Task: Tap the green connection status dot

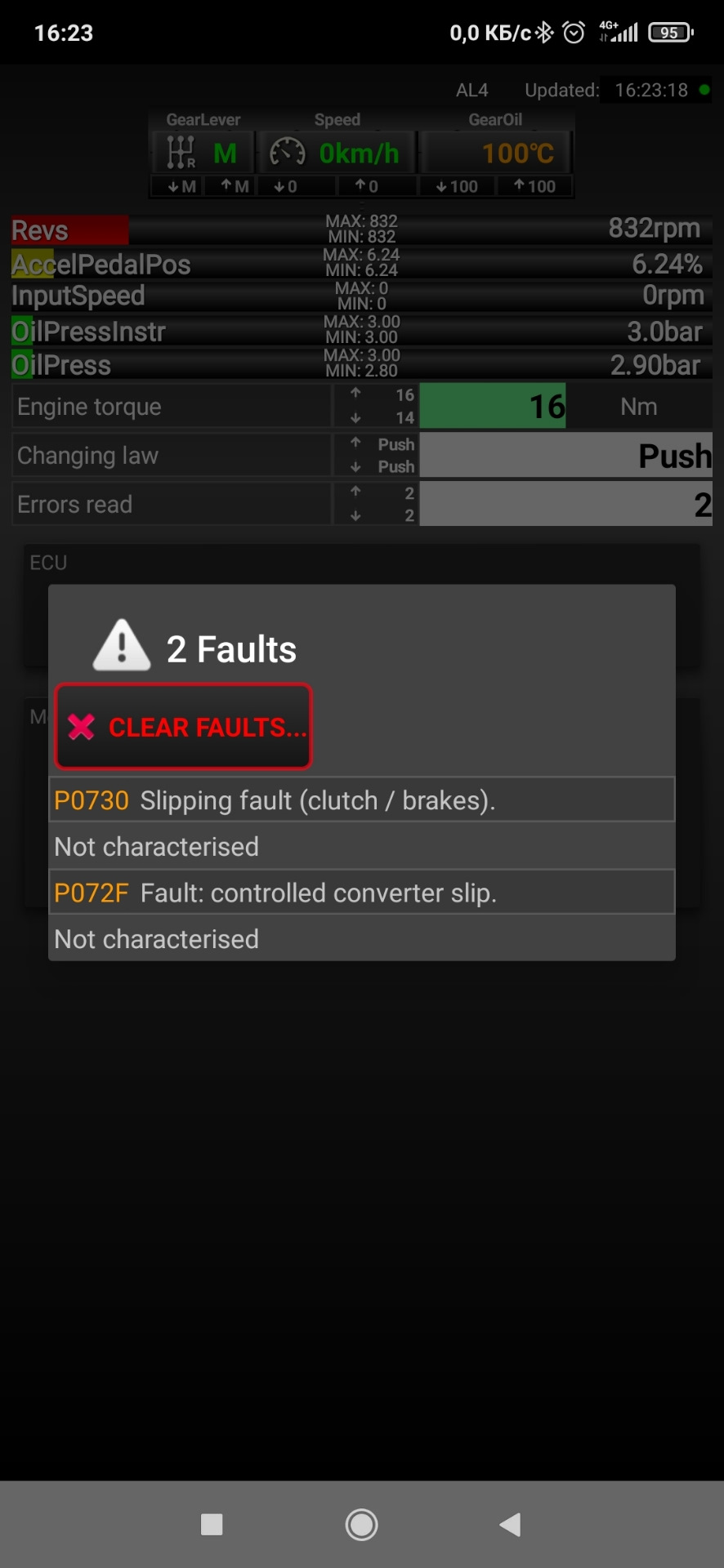Action: [x=704, y=90]
